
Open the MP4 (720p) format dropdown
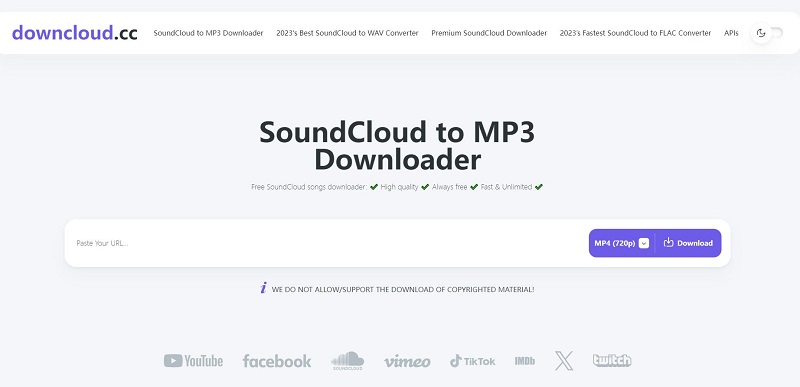[621, 243]
